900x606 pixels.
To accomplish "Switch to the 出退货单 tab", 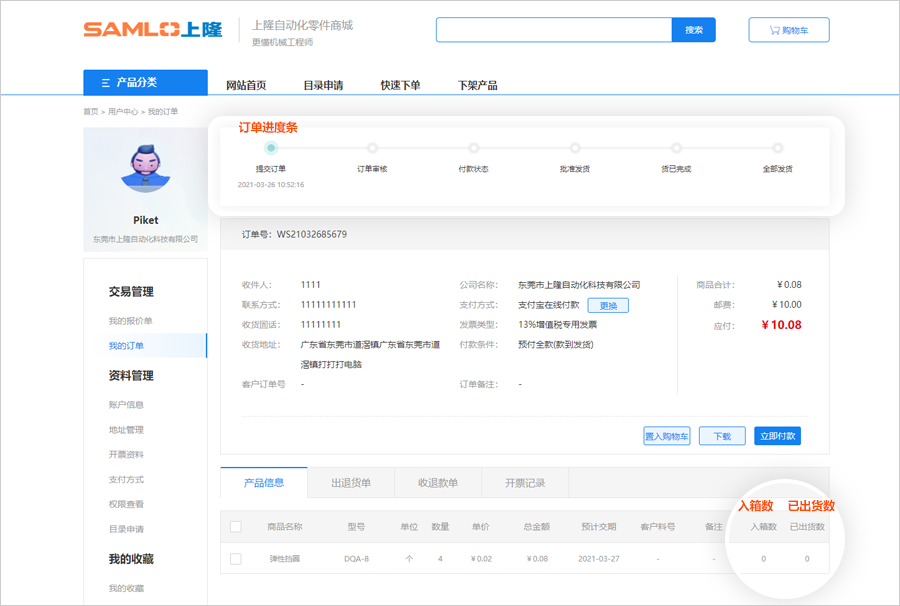I will coord(351,483).
